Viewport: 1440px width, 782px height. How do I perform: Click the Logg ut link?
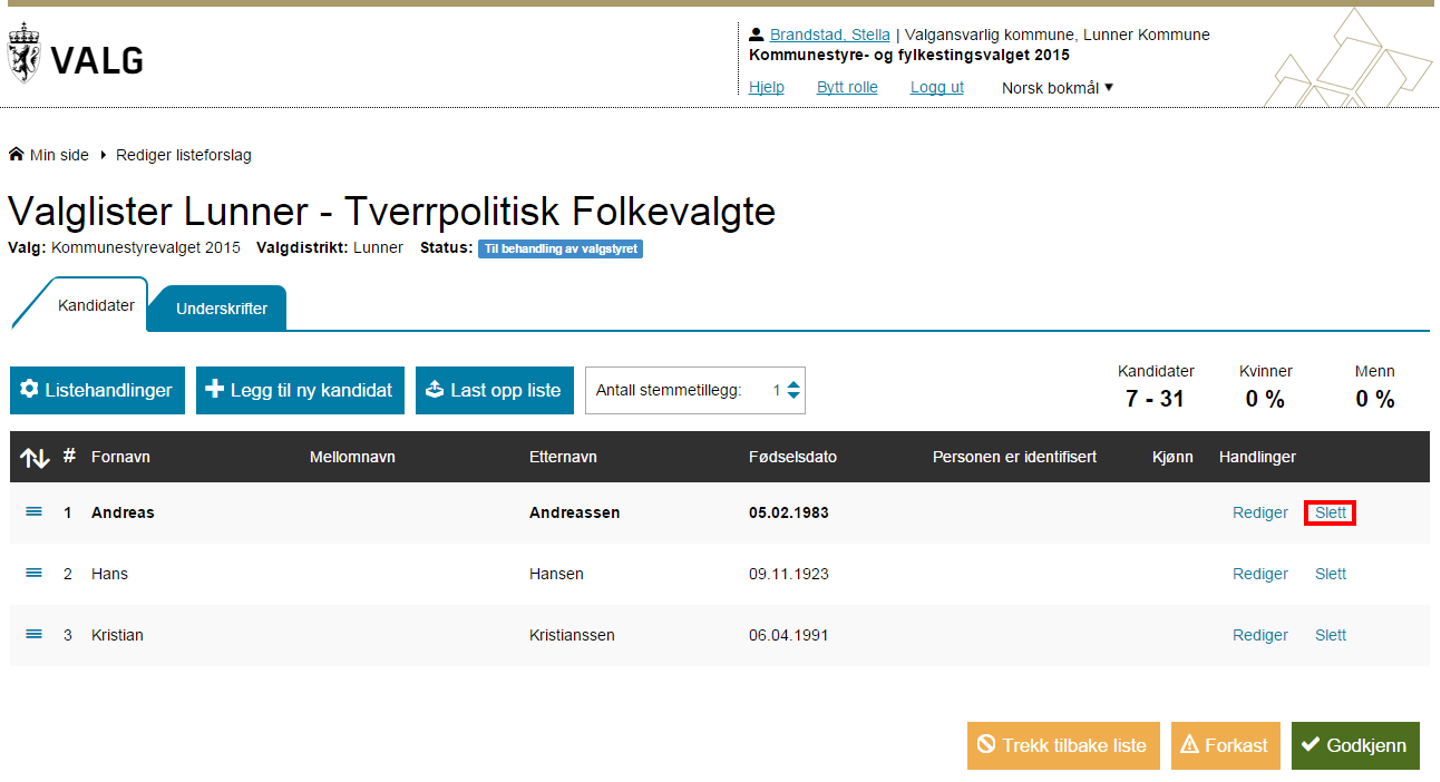coord(936,87)
